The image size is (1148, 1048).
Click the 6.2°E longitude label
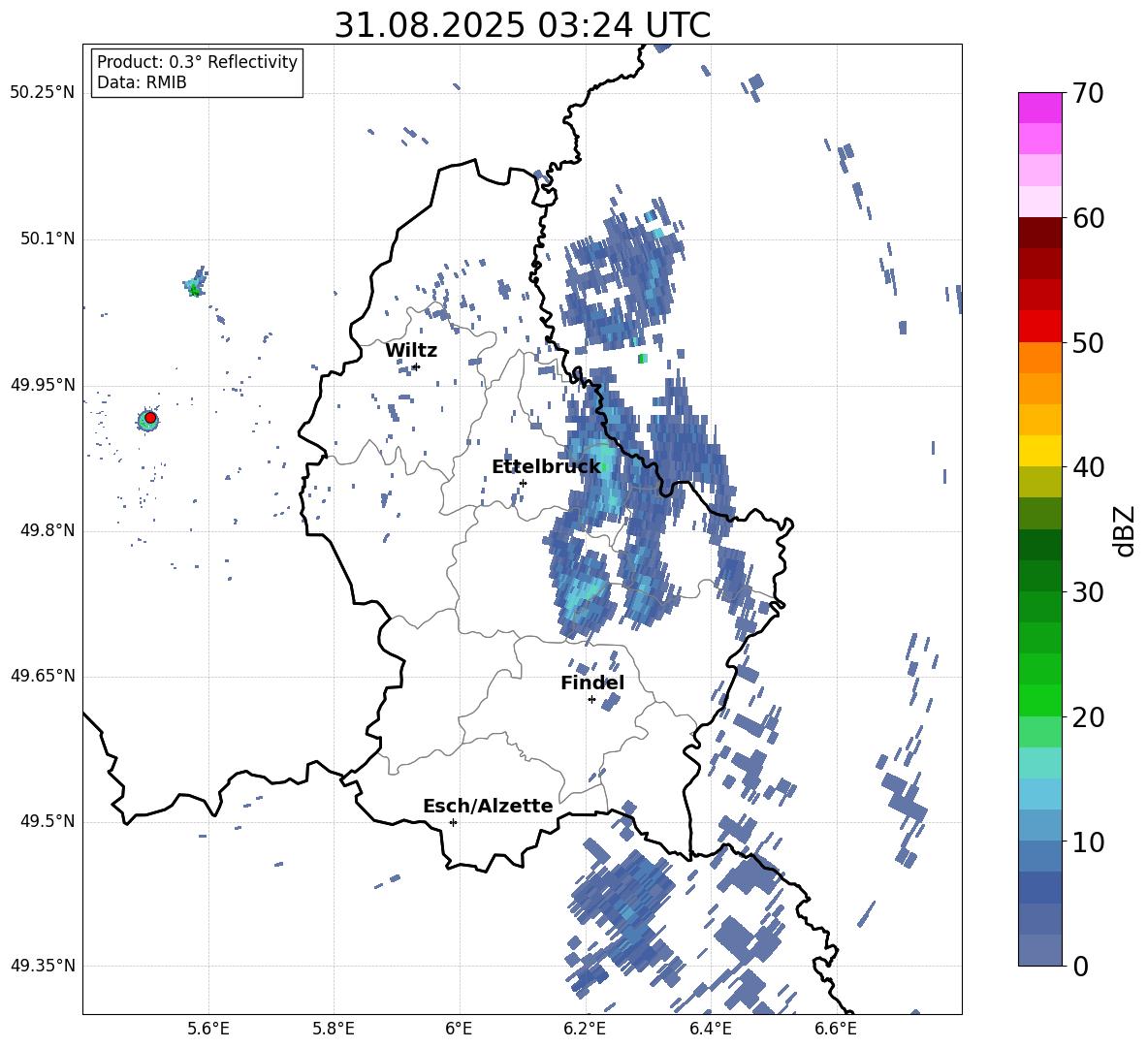tap(585, 1029)
